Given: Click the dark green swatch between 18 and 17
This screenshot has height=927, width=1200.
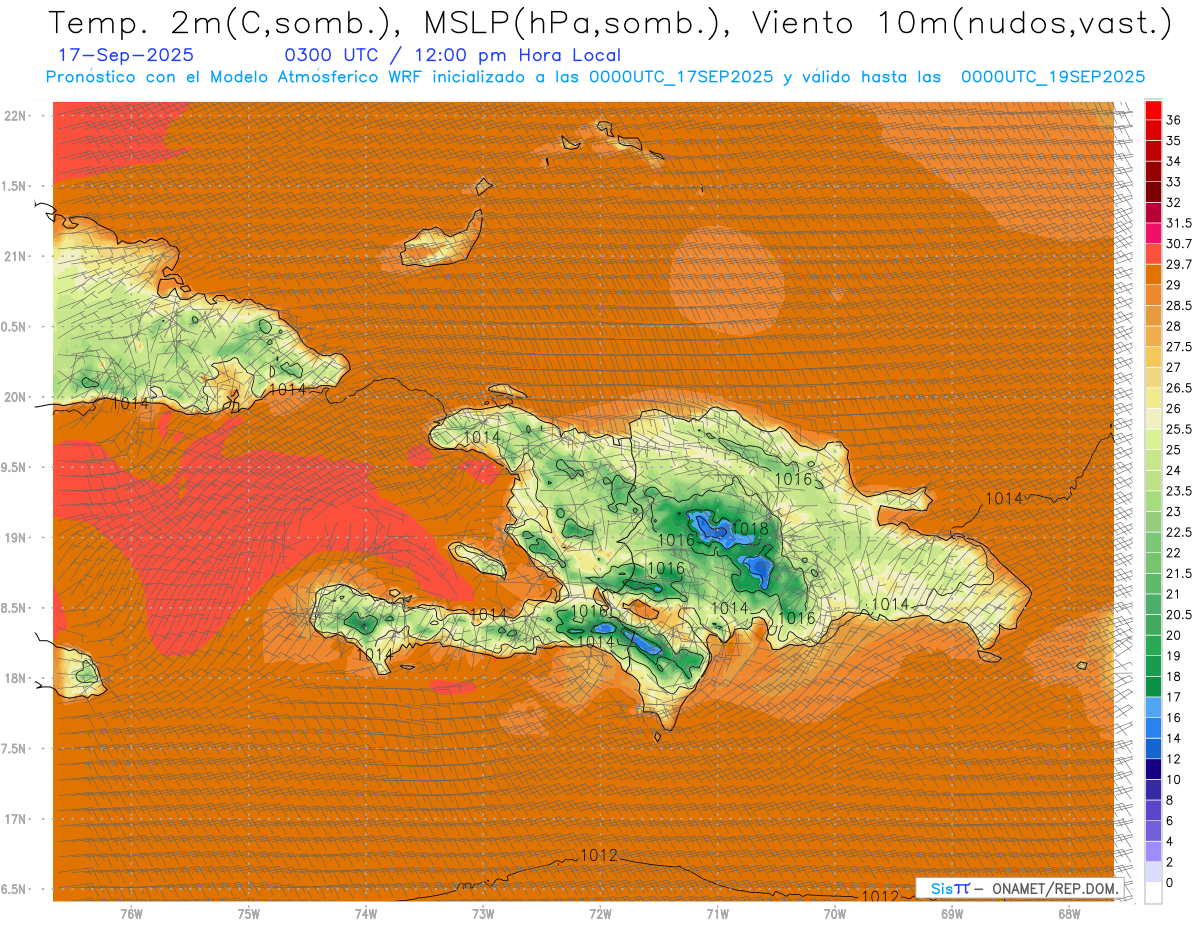Looking at the screenshot, I should (x=1153, y=687).
